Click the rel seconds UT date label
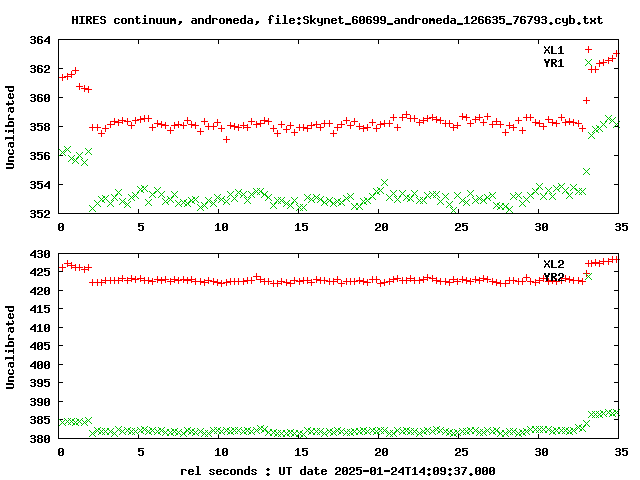 coord(338,471)
